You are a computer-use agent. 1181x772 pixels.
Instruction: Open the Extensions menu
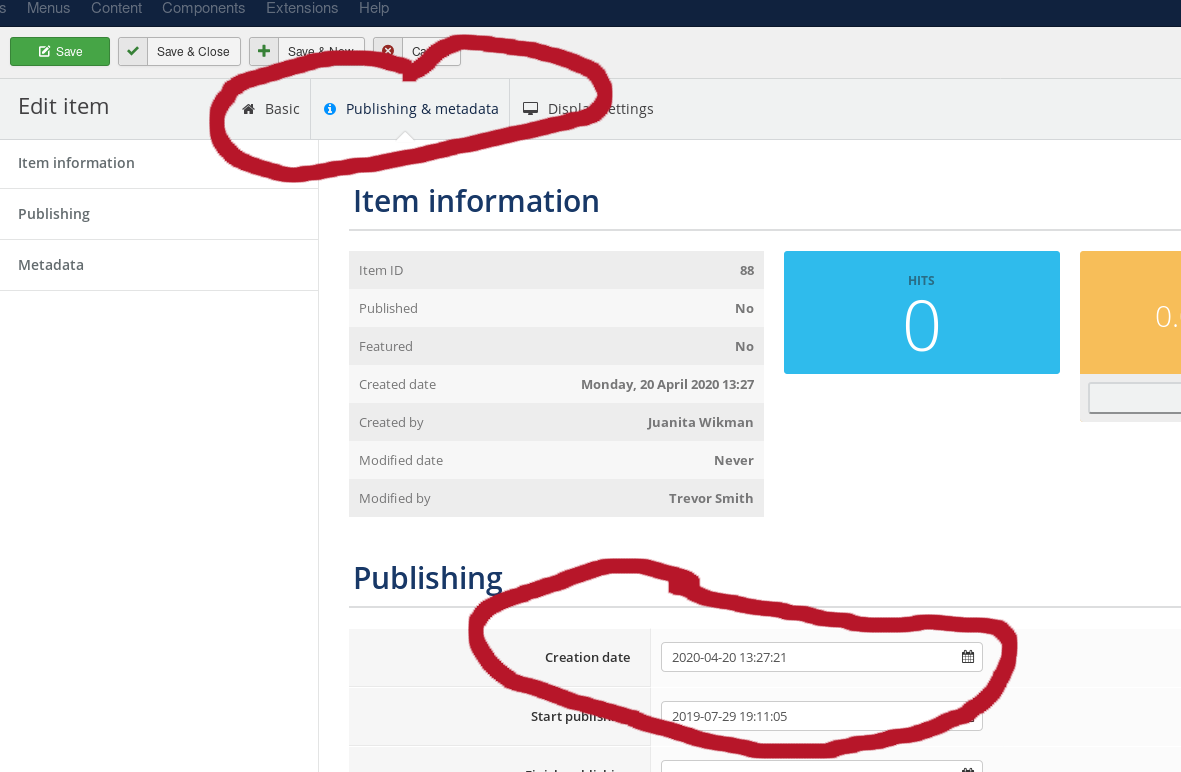(x=301, y=8)
